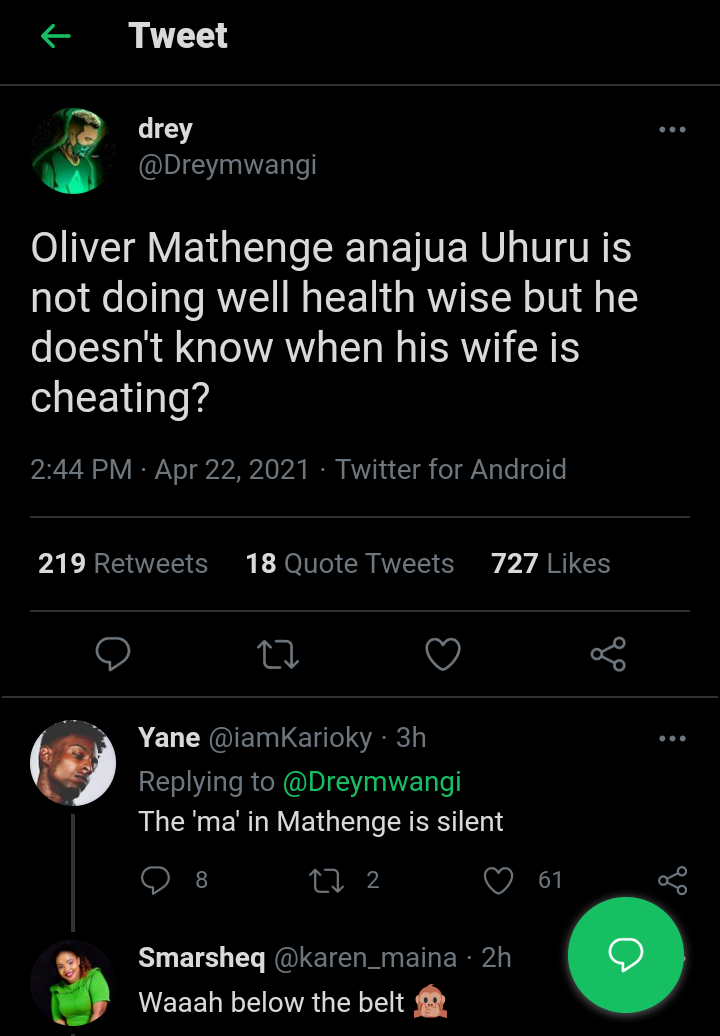View the 727 Likes list

coord(550,564)
